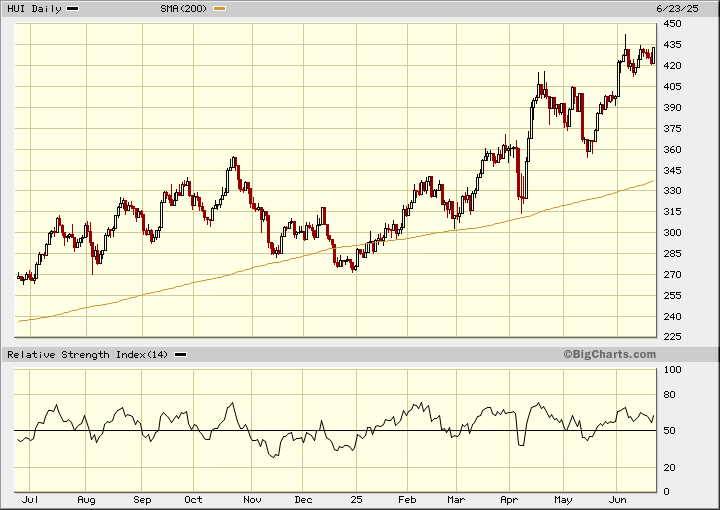The image size is (720, 510).
Task: Click the "Sep" month label
Action: [x=142, y=499]
